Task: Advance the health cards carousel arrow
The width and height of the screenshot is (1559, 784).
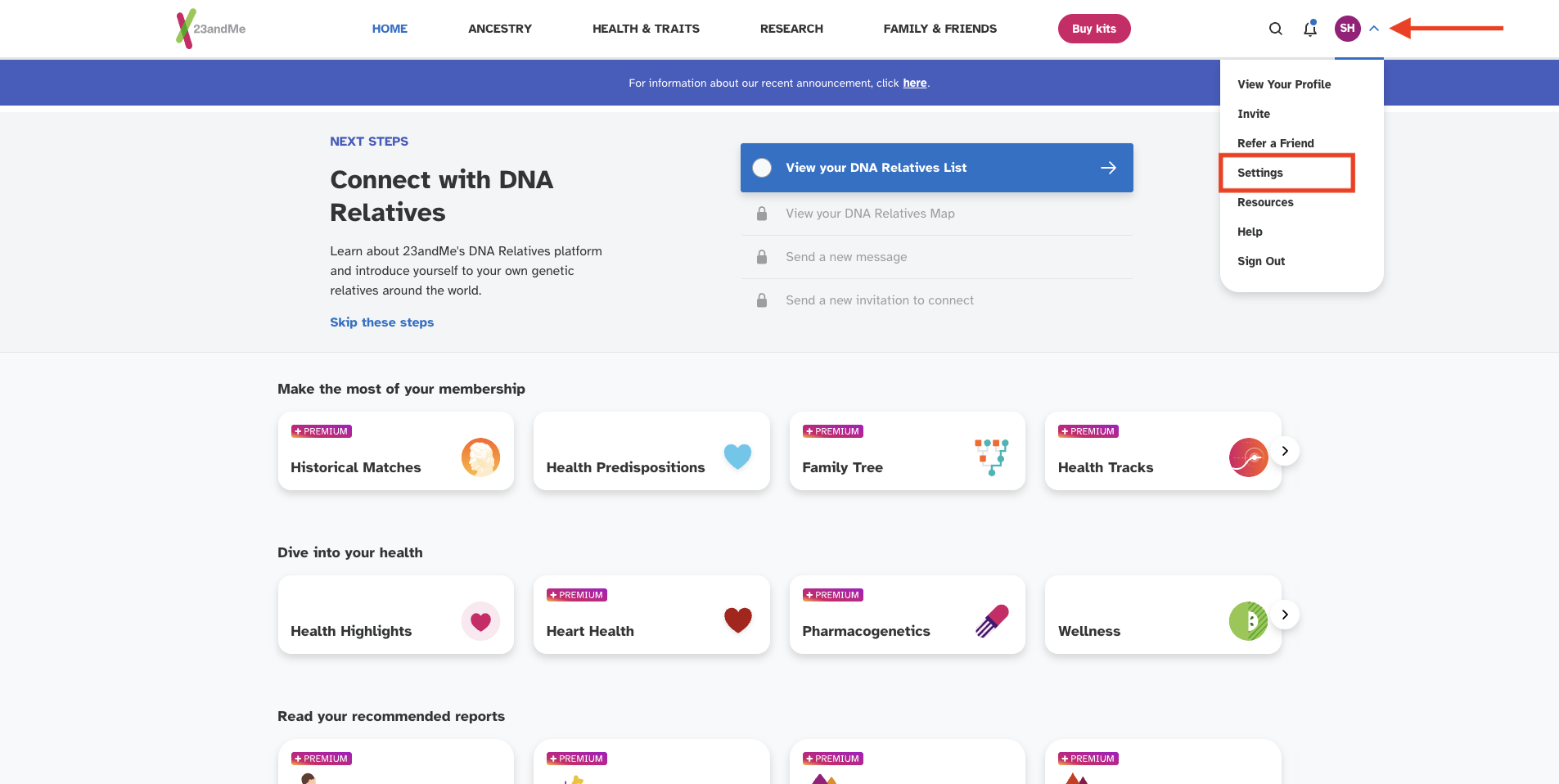Action: click(x=1285, y=615)
